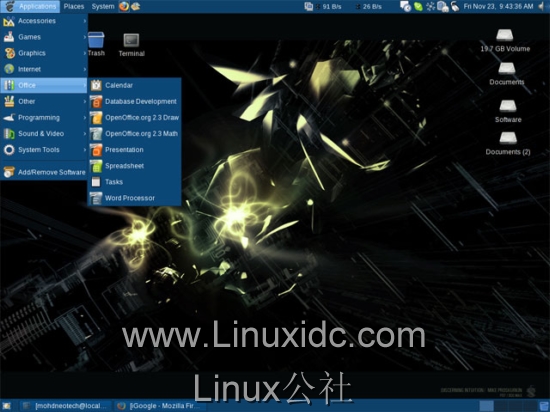Open the Places menu
The image size is (550, 412).
click(74, 6)
